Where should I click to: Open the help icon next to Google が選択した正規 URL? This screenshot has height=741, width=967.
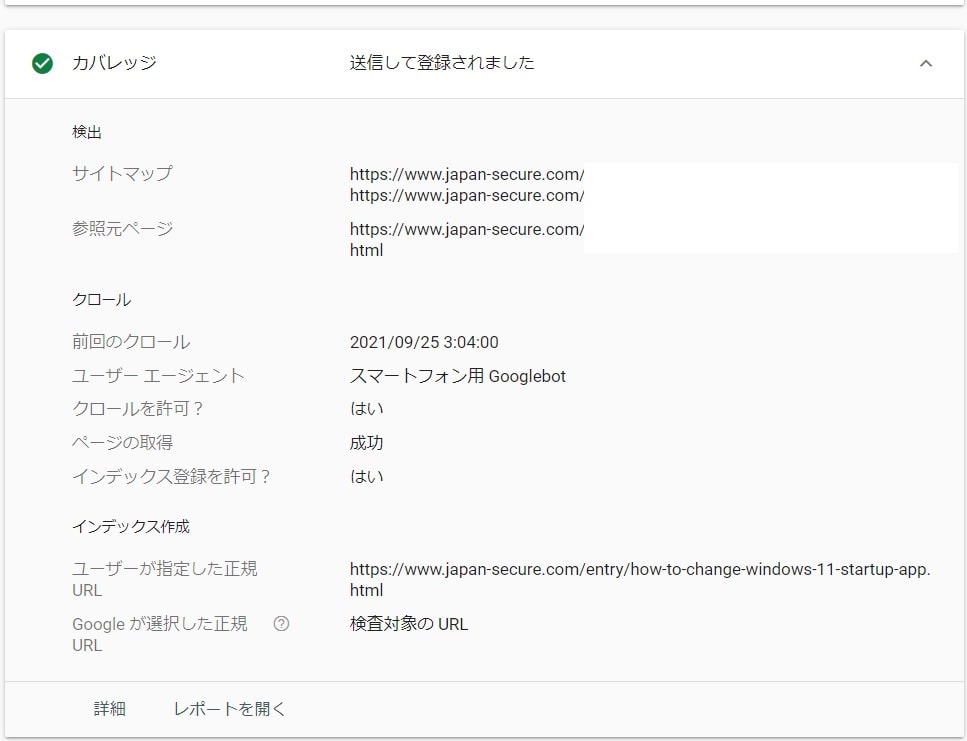pos(281,623)
